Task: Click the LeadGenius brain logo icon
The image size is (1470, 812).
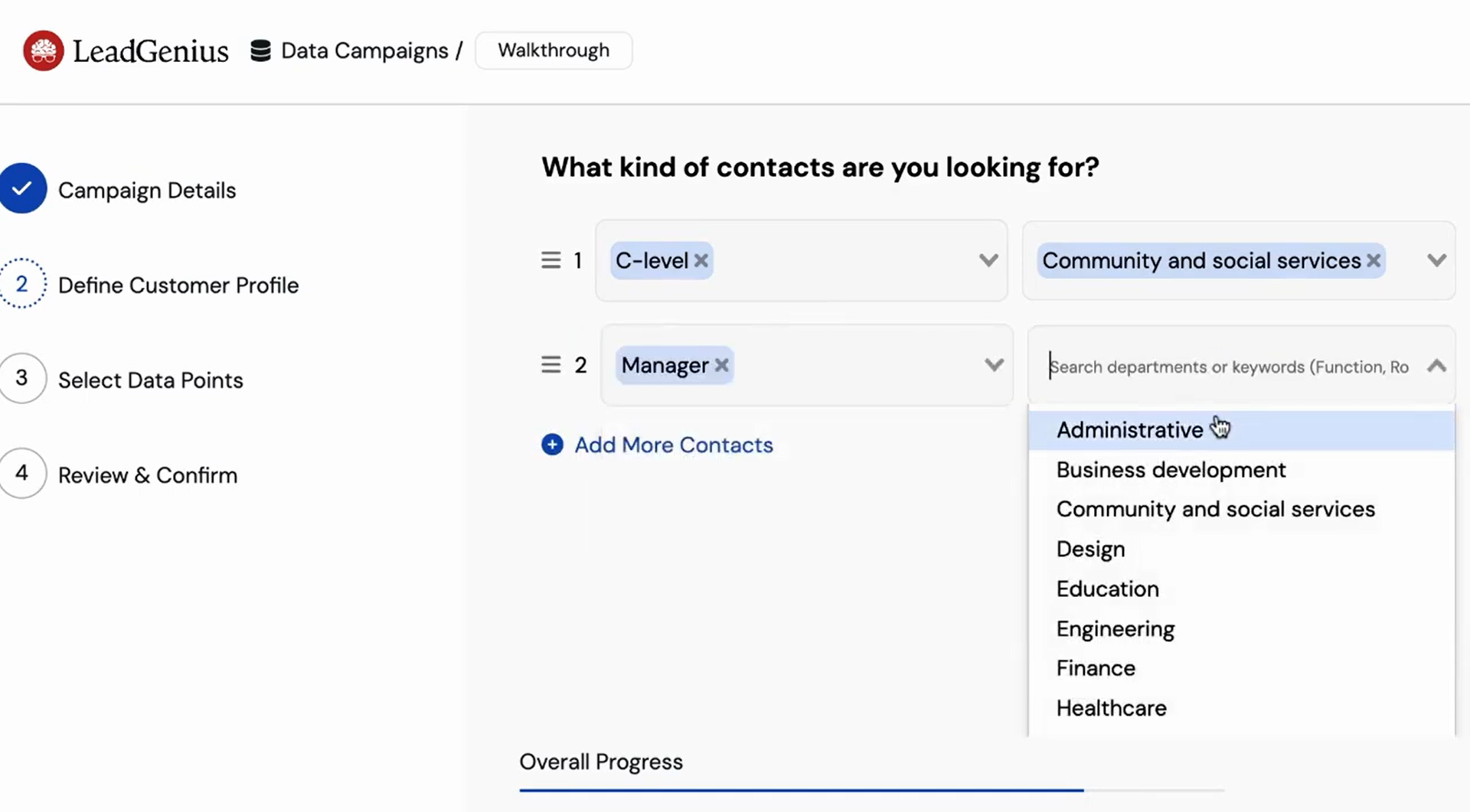Action: pos(44,51)
